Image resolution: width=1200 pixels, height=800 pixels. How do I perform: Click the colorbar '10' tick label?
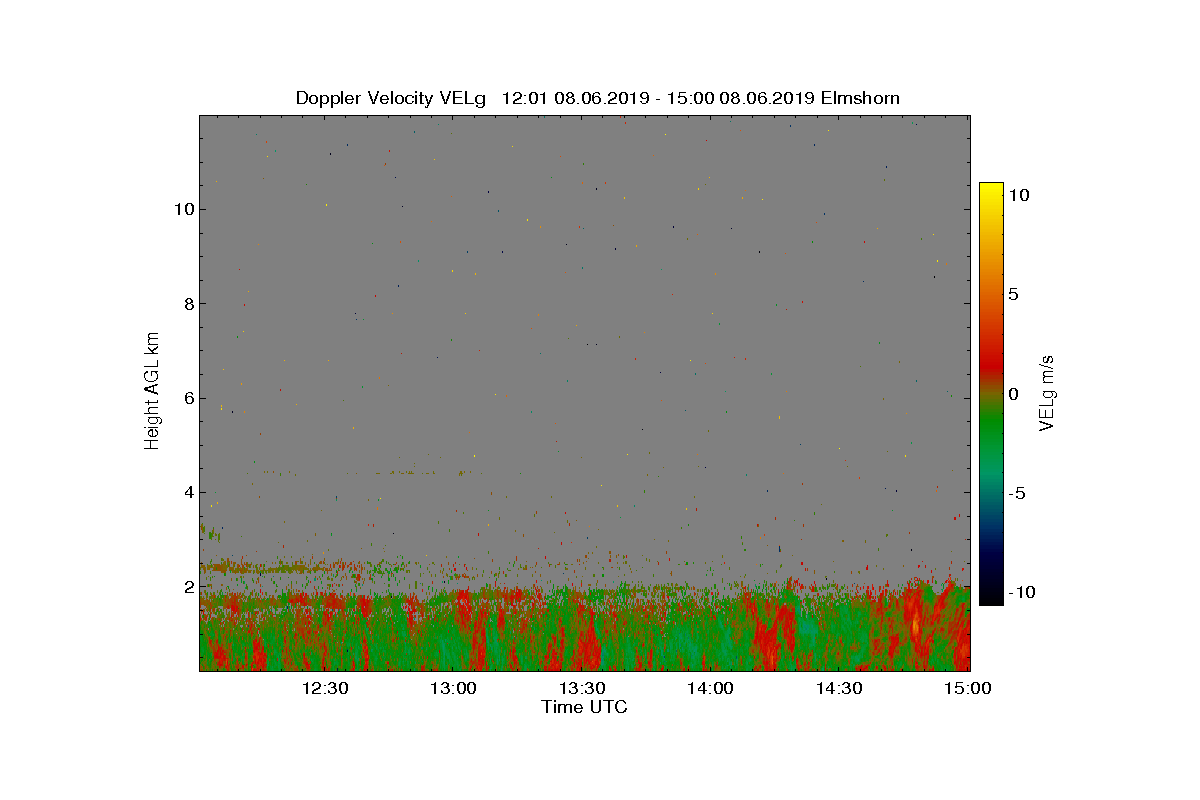(1018, 196)
